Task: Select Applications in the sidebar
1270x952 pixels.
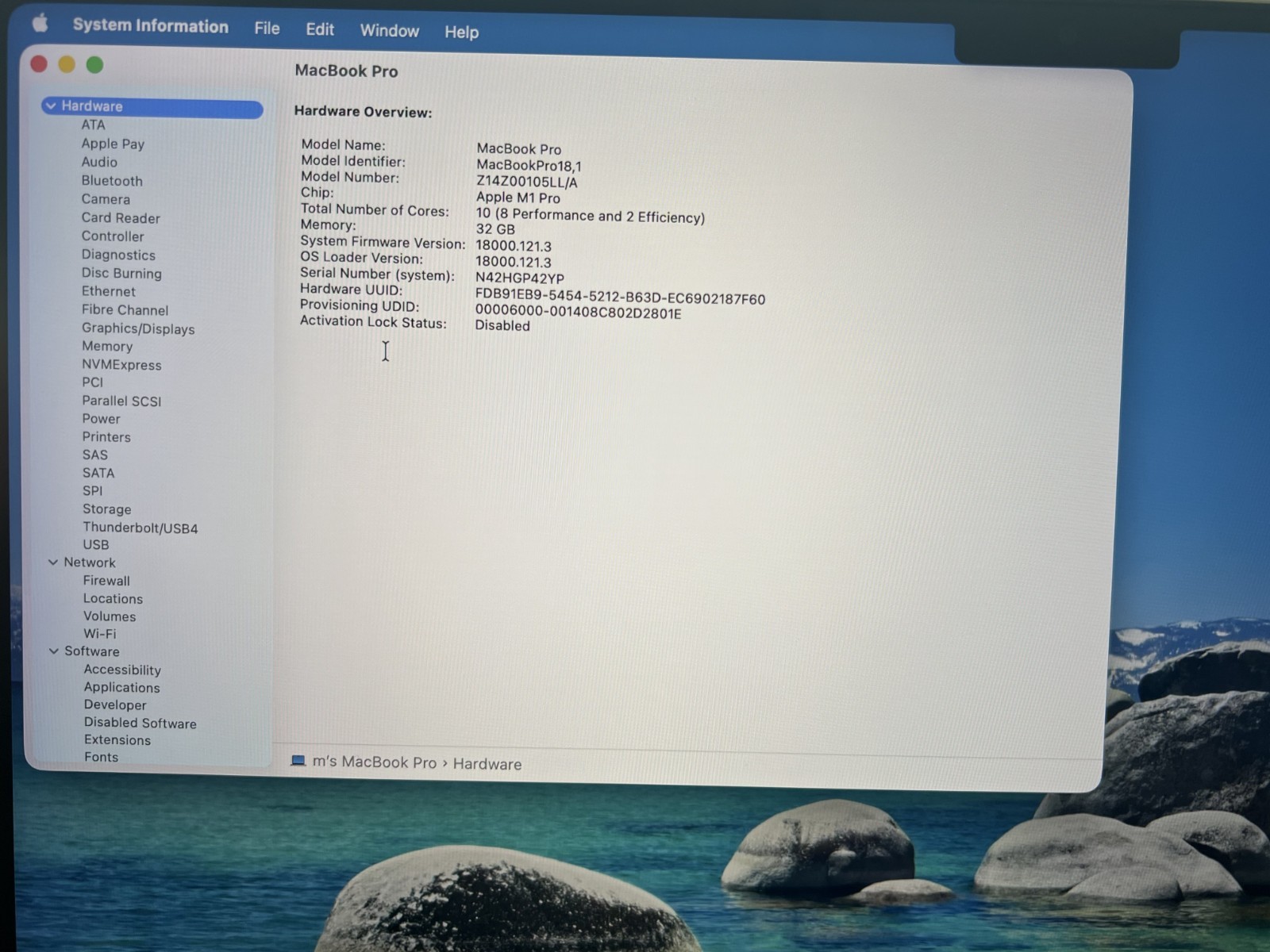Action: pos(122,688)
